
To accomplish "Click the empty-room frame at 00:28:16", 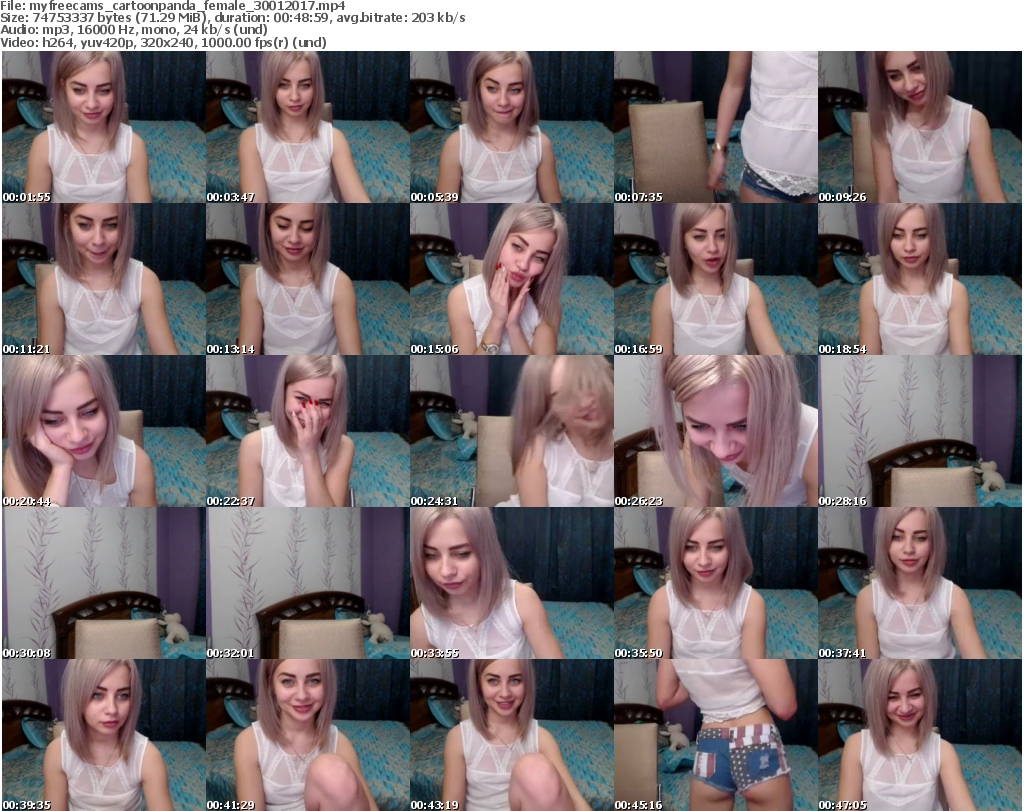I will point(919,431).
